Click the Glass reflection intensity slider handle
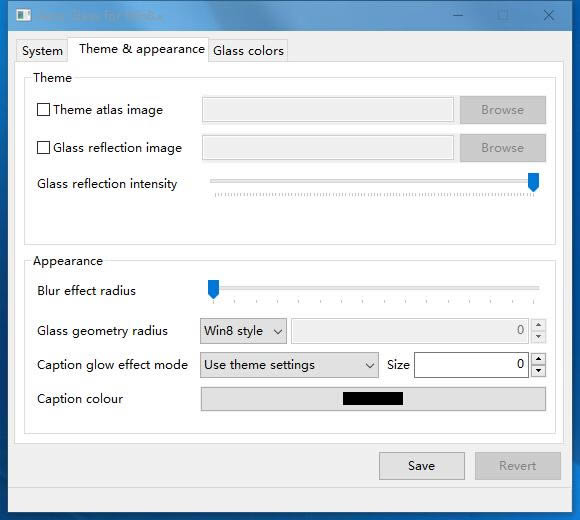Viewport: 580px width, 520px height. pos(533,182)
